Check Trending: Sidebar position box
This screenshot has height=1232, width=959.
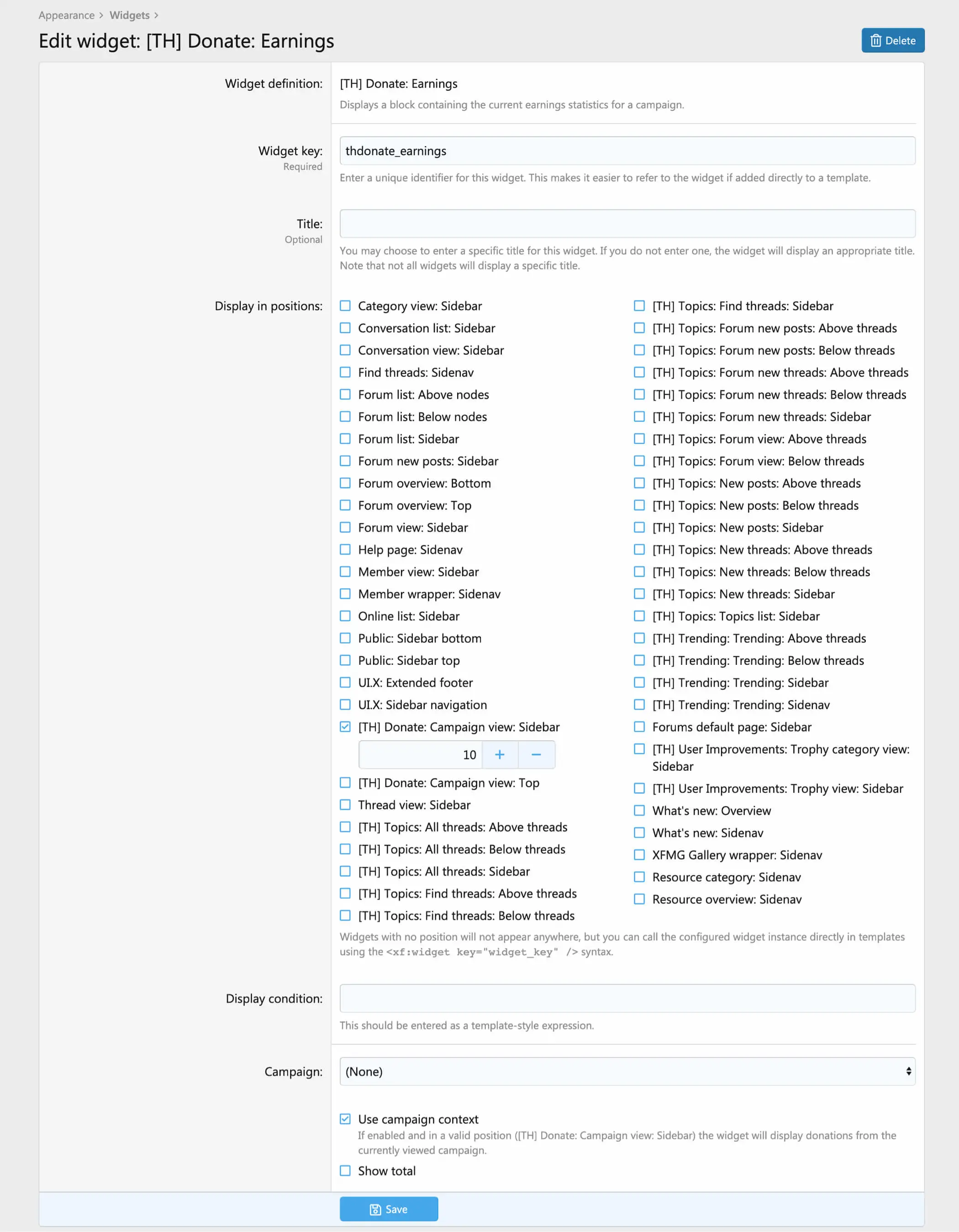(x=639, y=683)
